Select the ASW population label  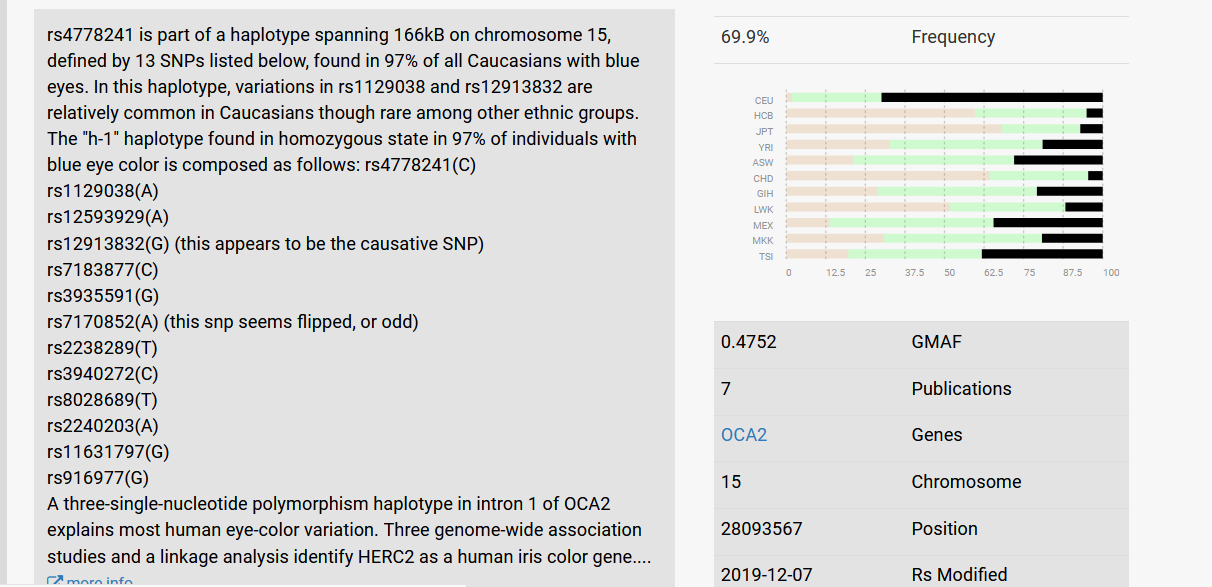[763, 162]
